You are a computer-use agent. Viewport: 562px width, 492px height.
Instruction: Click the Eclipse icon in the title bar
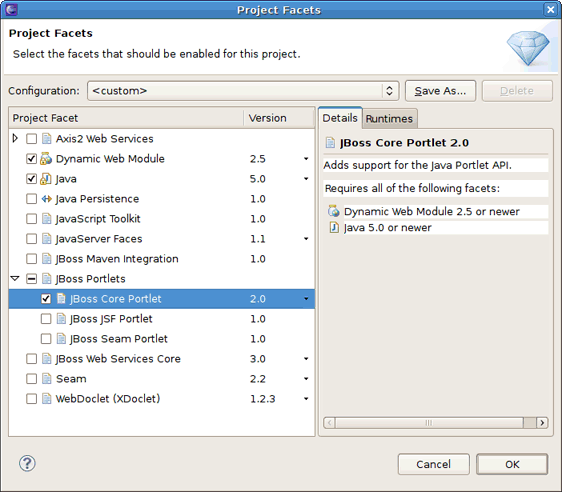11,10
